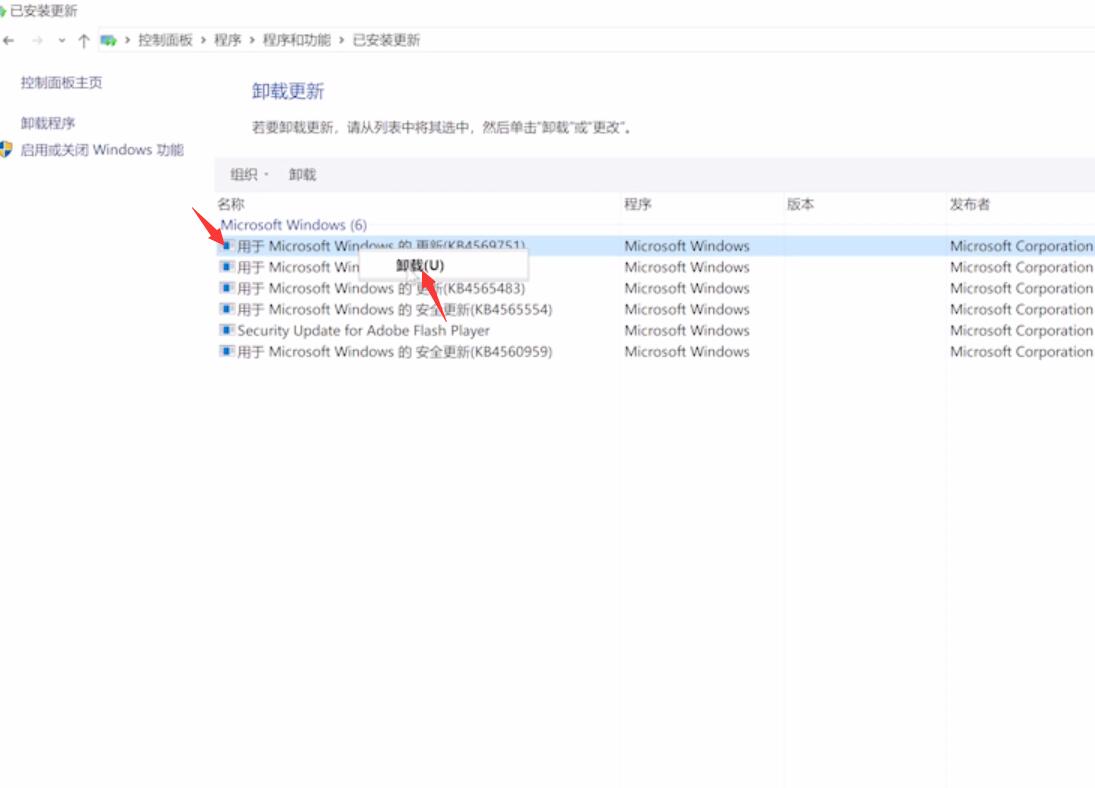
Task: Click the update icon of the KB4565554 row
Action: [226, 309]
